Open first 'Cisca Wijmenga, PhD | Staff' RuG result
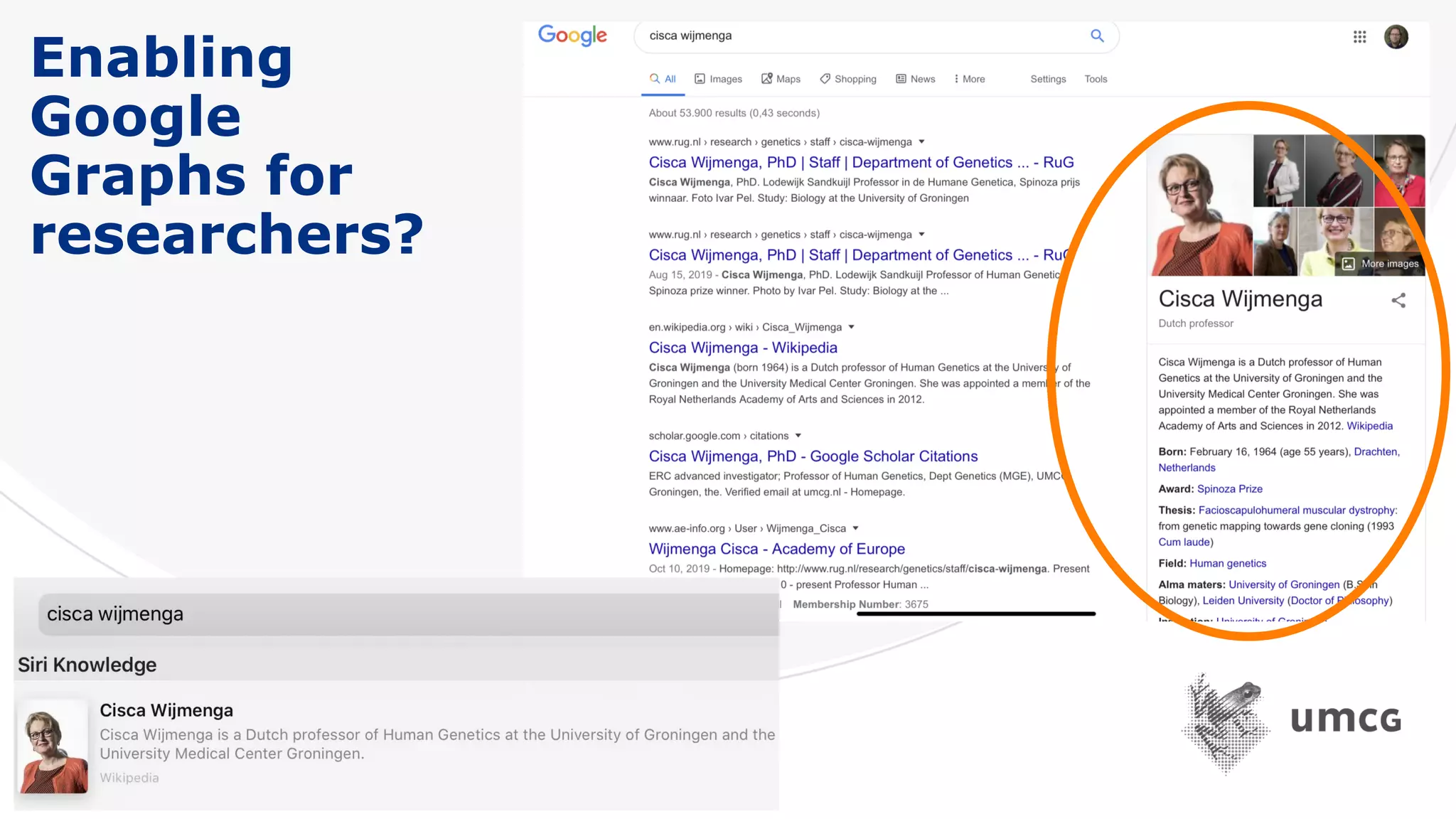Image resolution: width=1456 pixels, height=819 pixels. click(861, 162)
